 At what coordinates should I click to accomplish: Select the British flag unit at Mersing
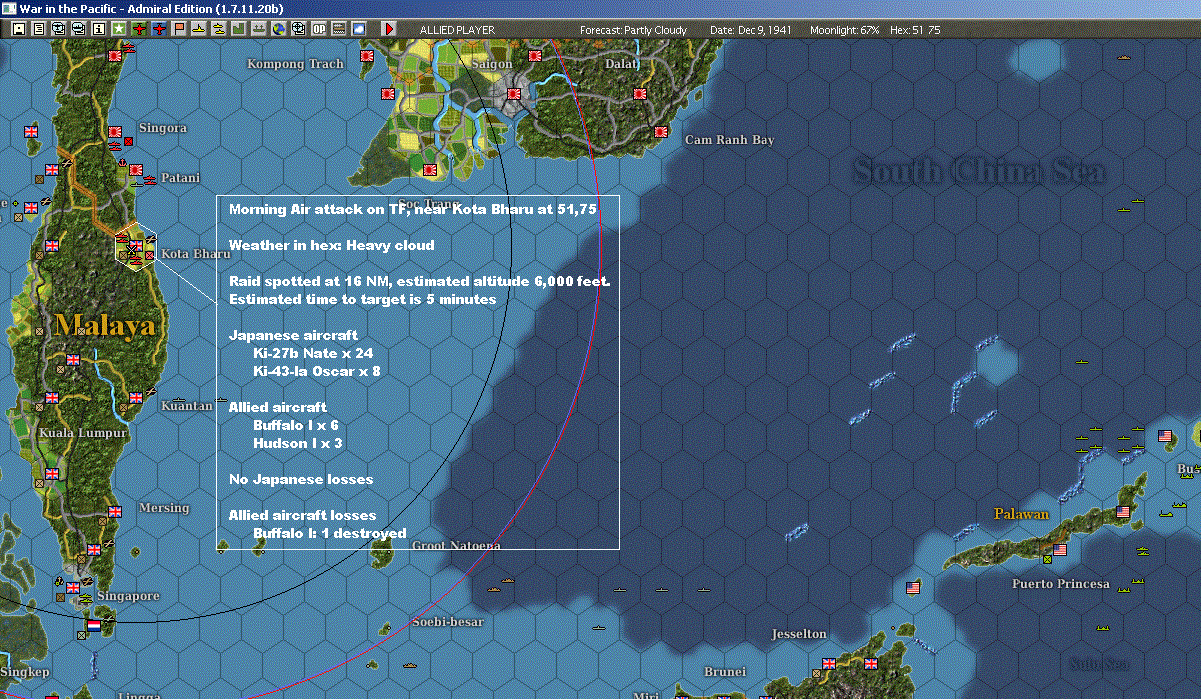pos(114,511)
